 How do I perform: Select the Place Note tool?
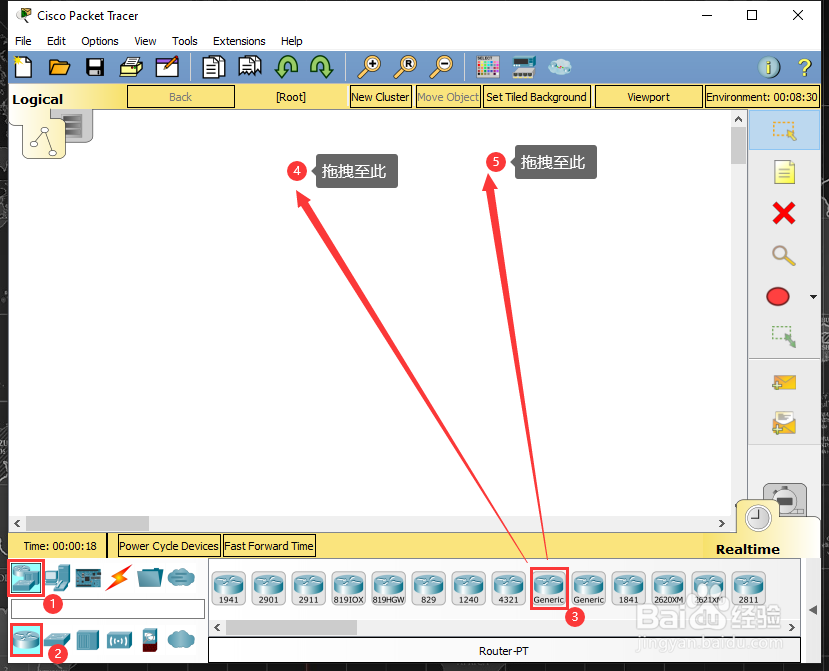click(x=784, y=172)
